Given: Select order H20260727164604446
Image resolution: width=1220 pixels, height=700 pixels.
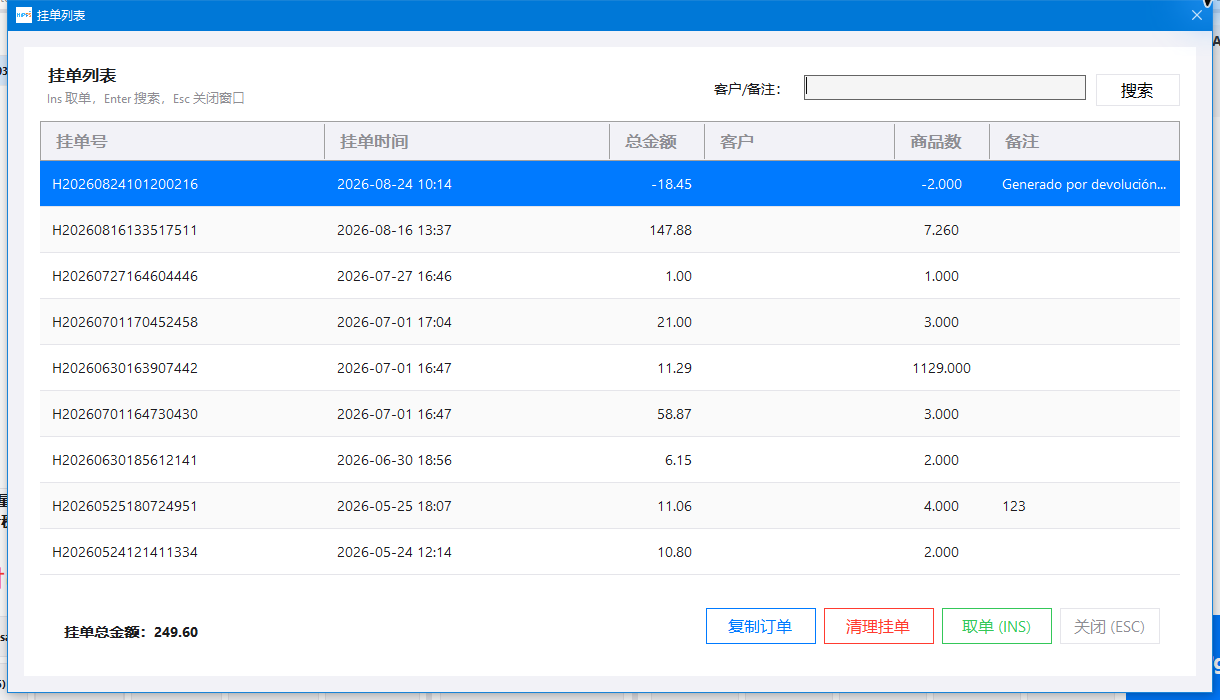Looking at the screenshot, I should [x=610, y=276].
